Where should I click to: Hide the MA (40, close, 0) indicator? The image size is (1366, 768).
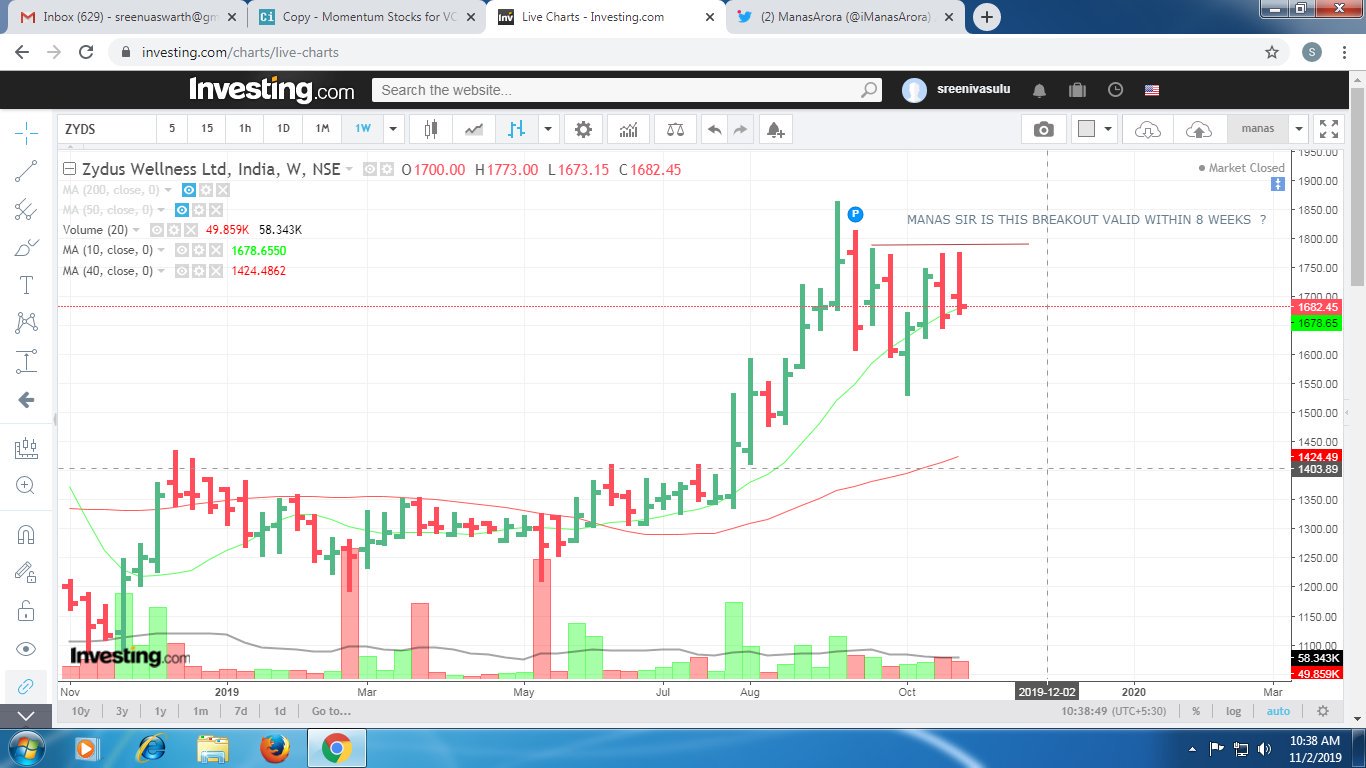click(182, 270)
